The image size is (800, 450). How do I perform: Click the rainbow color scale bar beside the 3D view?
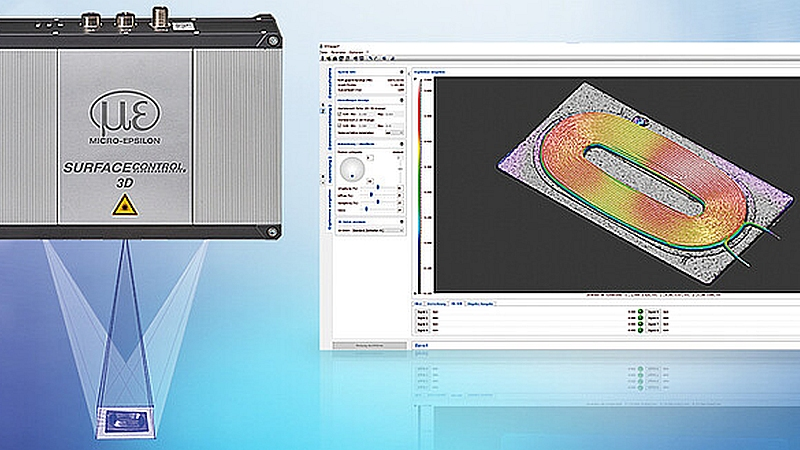point(419,186)
